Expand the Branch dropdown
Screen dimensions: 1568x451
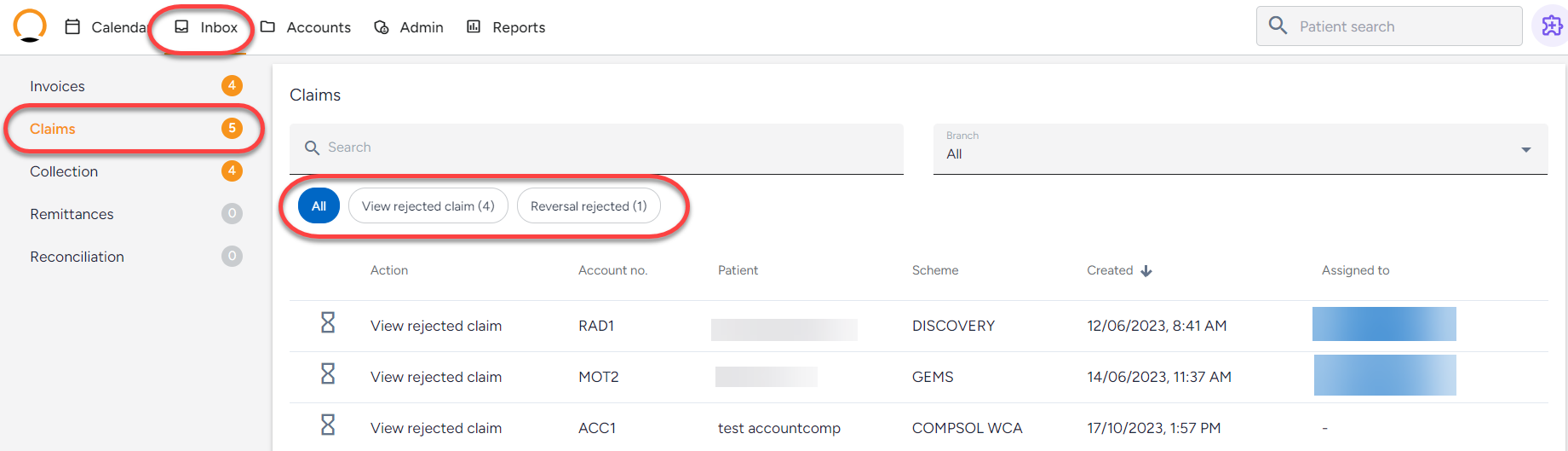pos(1240,149)
